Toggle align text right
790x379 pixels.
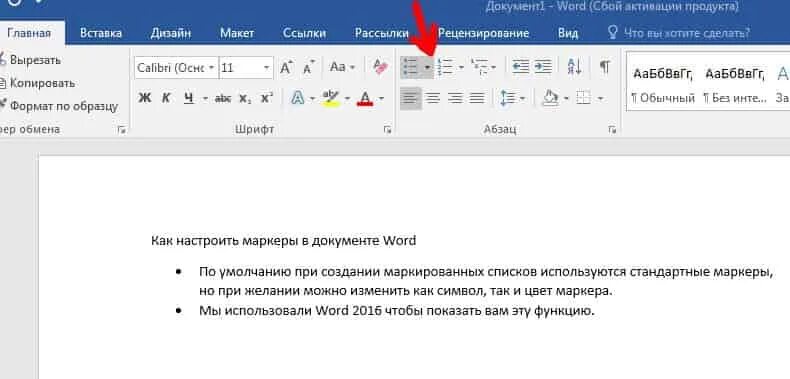click(x=455, y=98)
